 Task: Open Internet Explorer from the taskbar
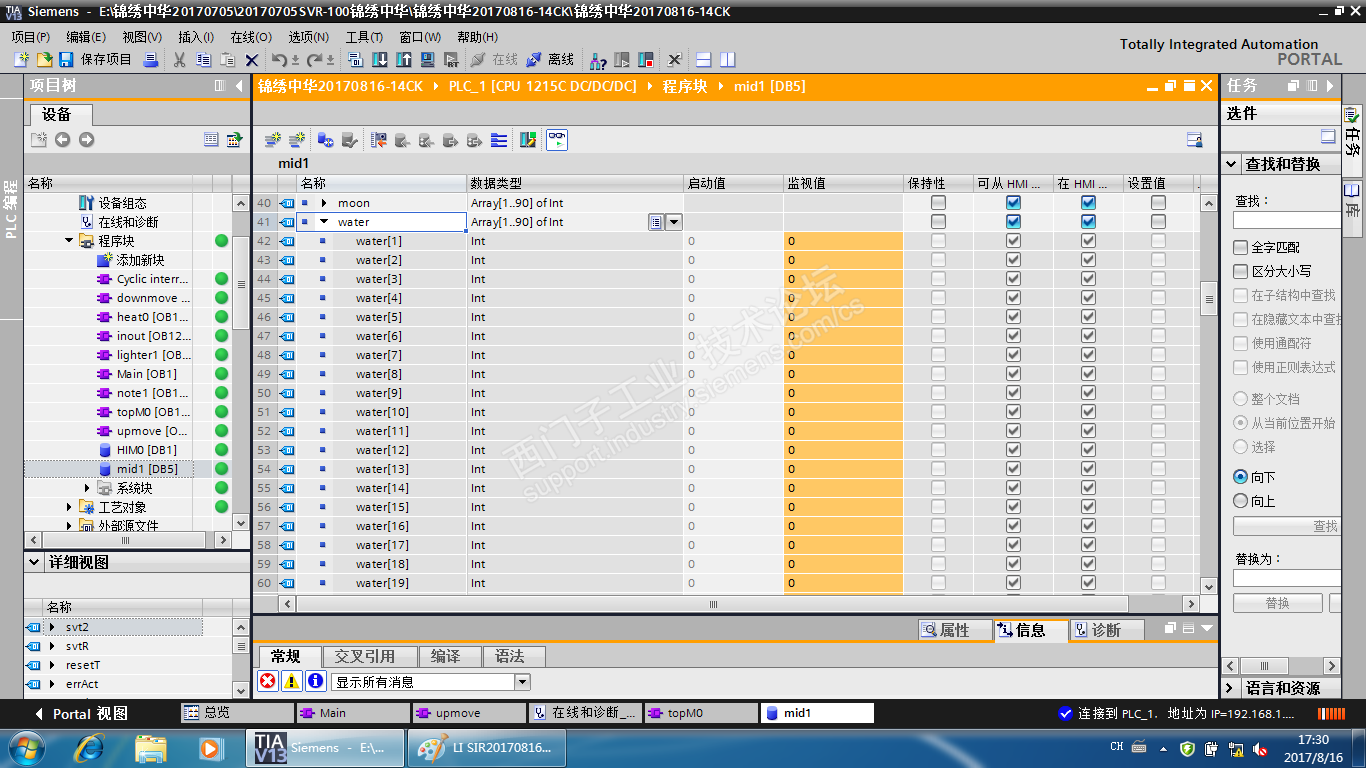tap(89, 747)
